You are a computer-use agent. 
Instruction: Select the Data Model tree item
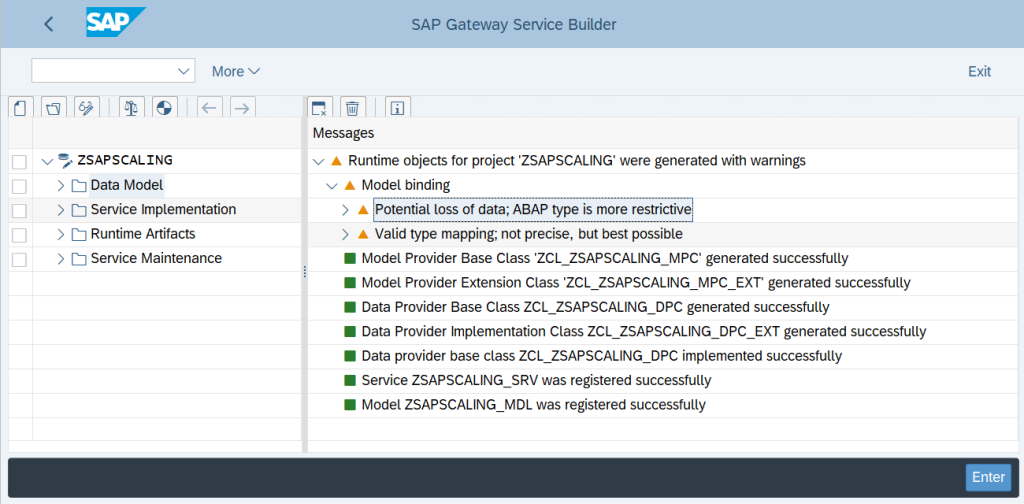click(x=127, y=185)
